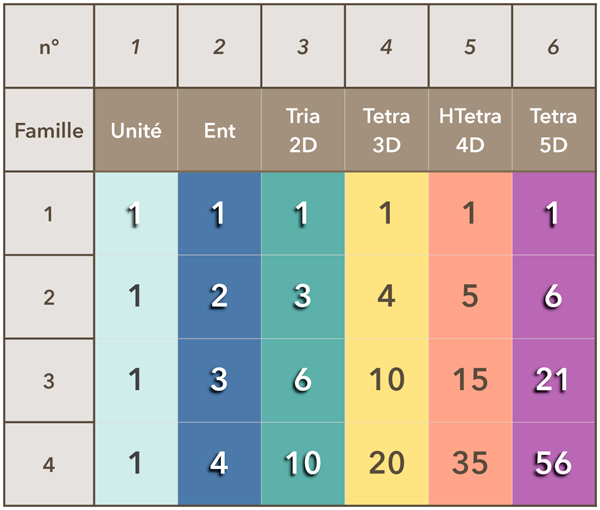This screenshot has height=510, width=600.
Task: Click the 'HTetra 4D' column header
Action: pos(470,131)
